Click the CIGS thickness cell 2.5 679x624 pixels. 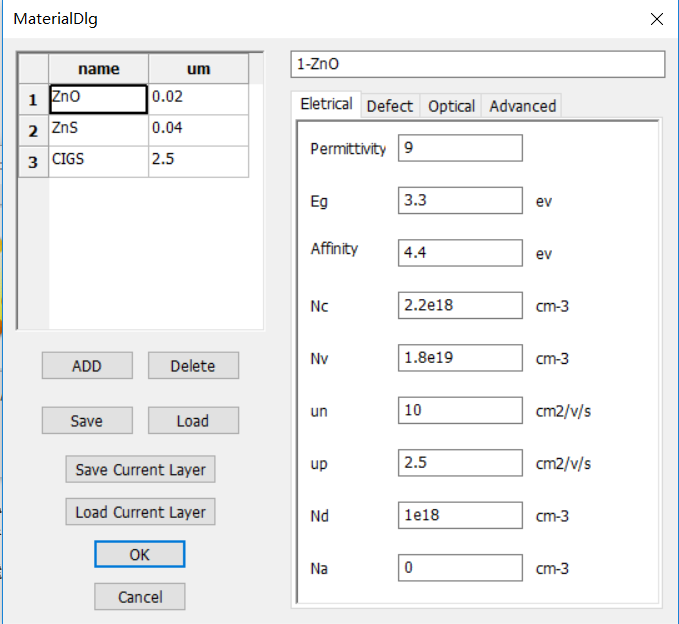[x=198, y=161]
